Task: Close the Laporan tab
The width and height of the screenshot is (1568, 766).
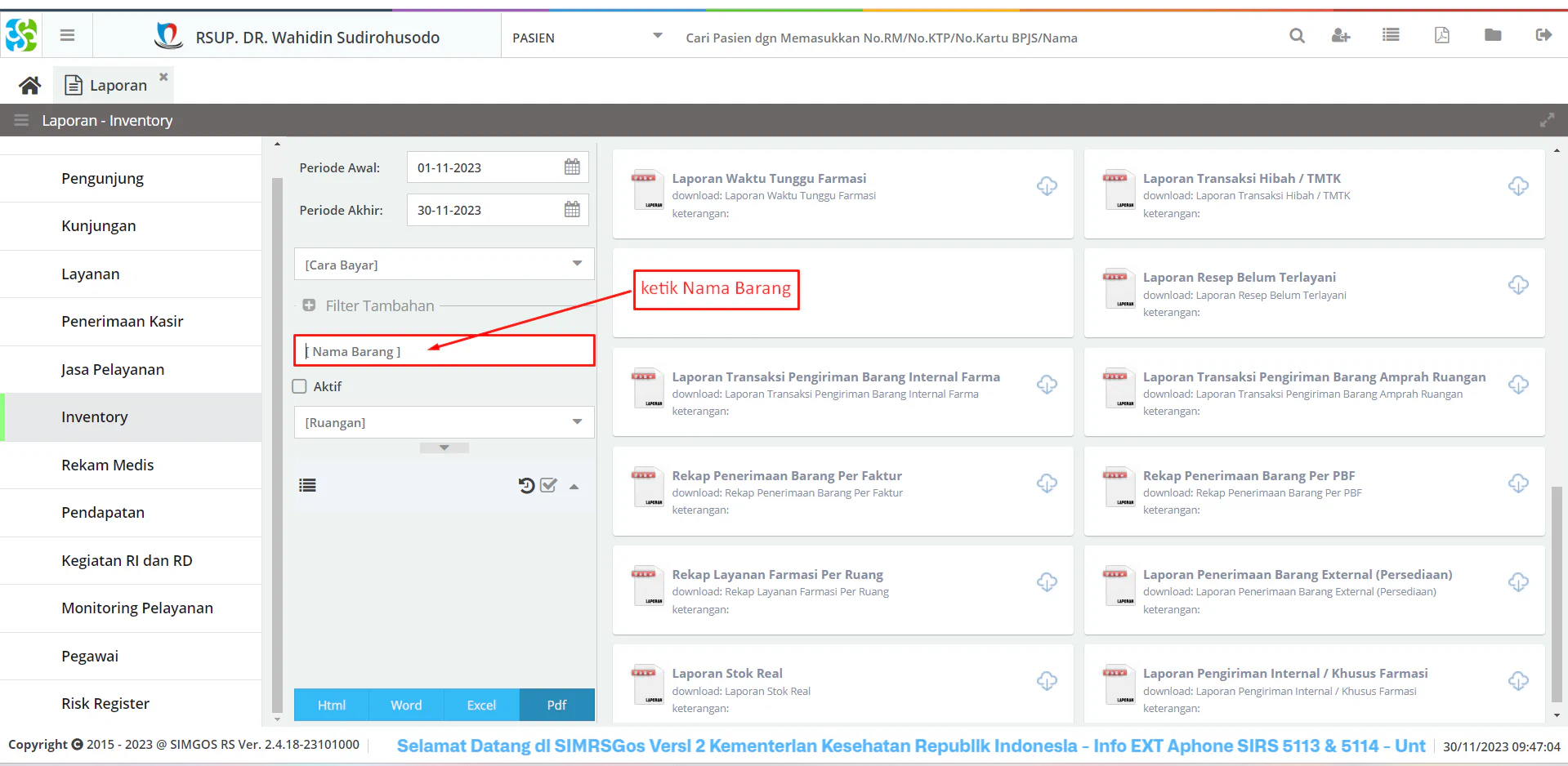Action: [163, 77]
